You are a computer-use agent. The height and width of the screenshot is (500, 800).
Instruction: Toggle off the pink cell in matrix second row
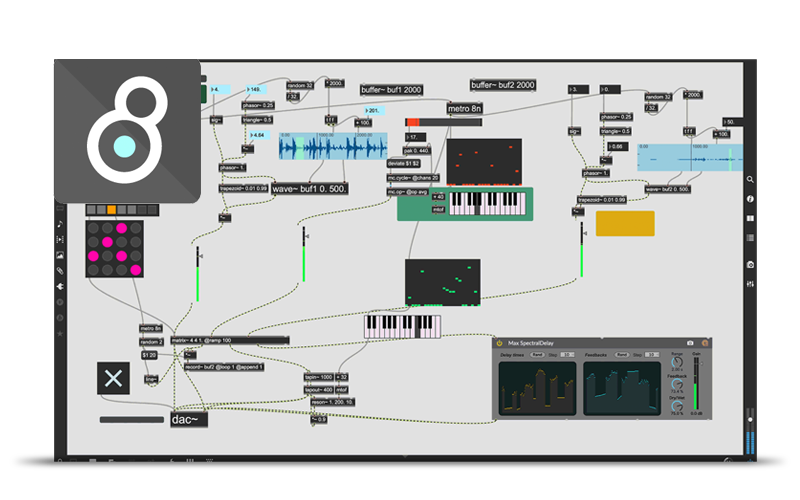pos(107,242)
